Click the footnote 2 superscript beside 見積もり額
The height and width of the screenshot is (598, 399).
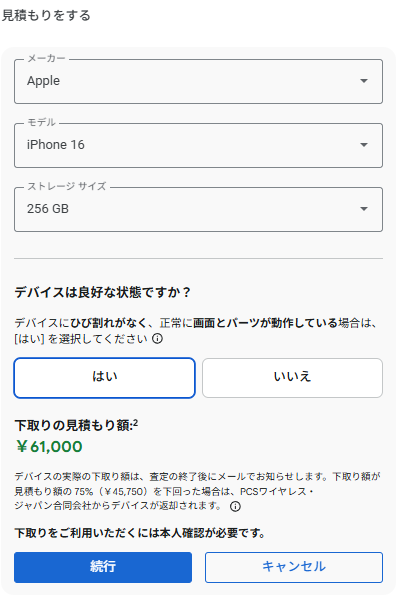point(136,423)
